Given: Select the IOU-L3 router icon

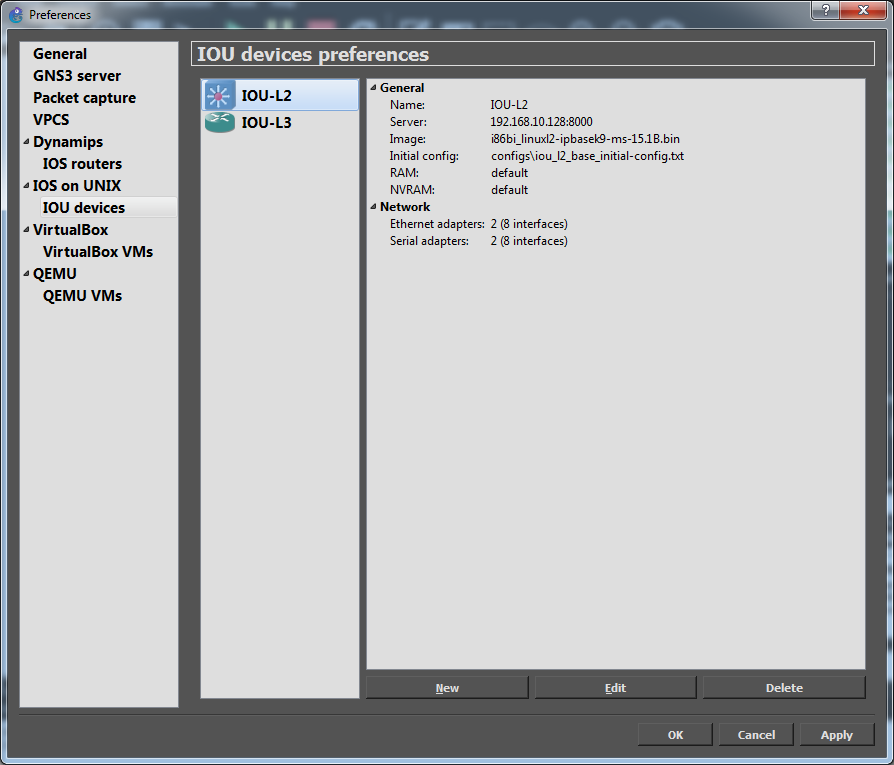Looking at the screenshot, I should pyautogui.click(x=220, y=122).
